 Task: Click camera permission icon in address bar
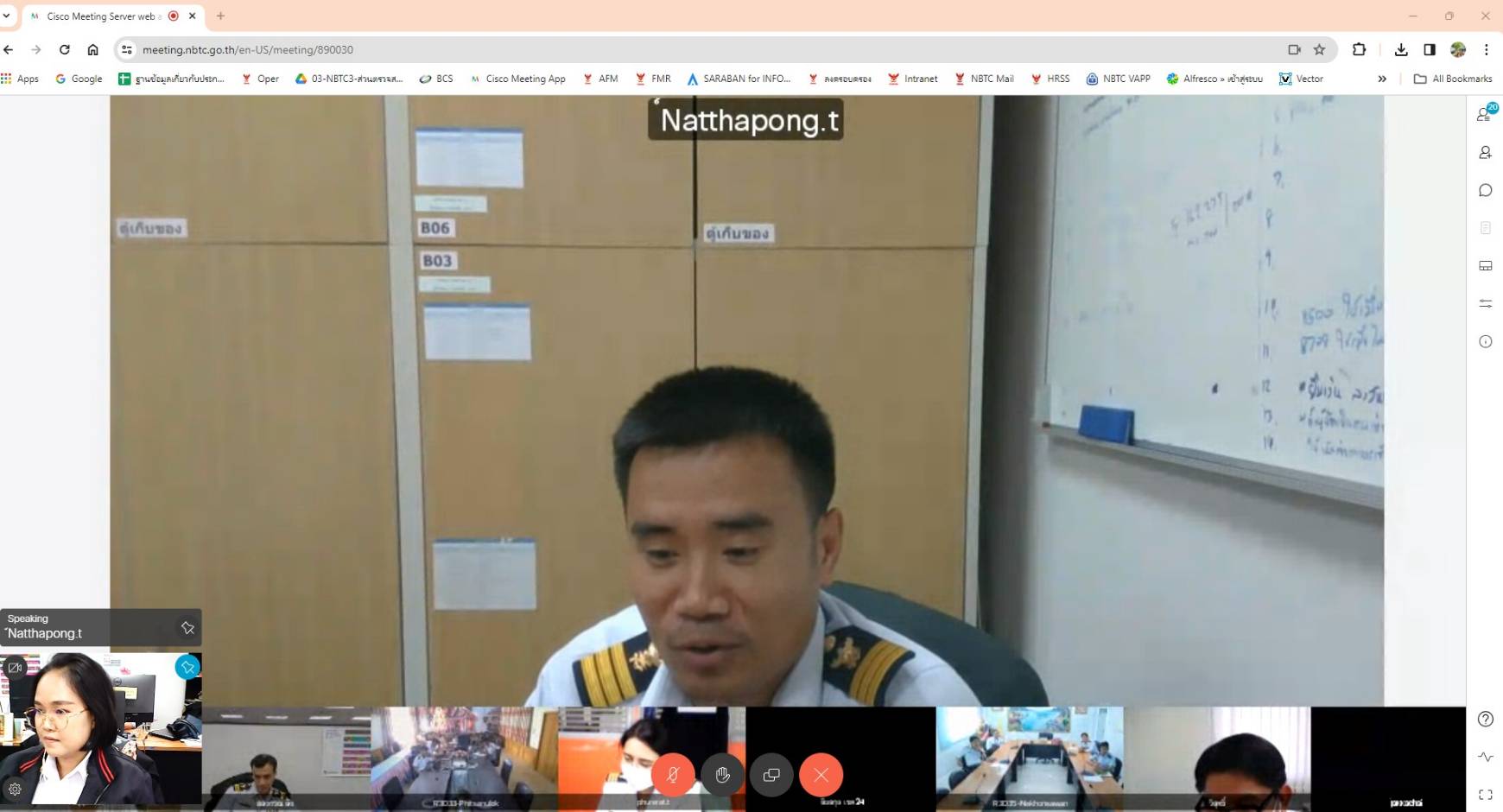1294,50
